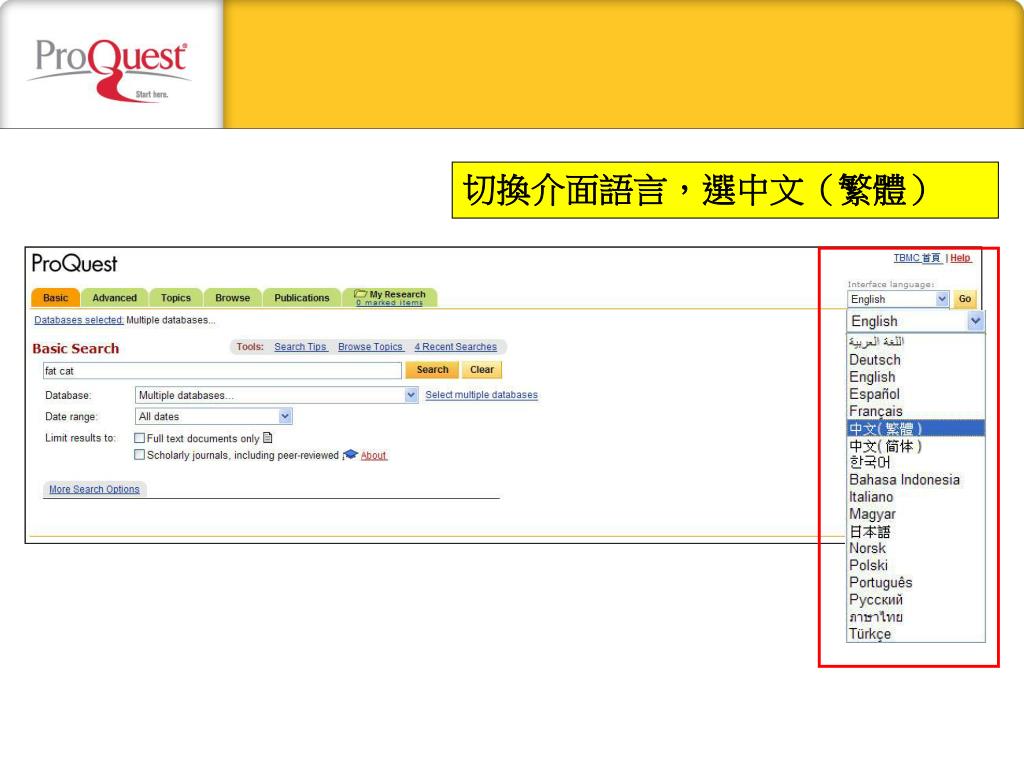
Task: Select Thai ภาษาไทย in the language list
Action: coord(916,616)
